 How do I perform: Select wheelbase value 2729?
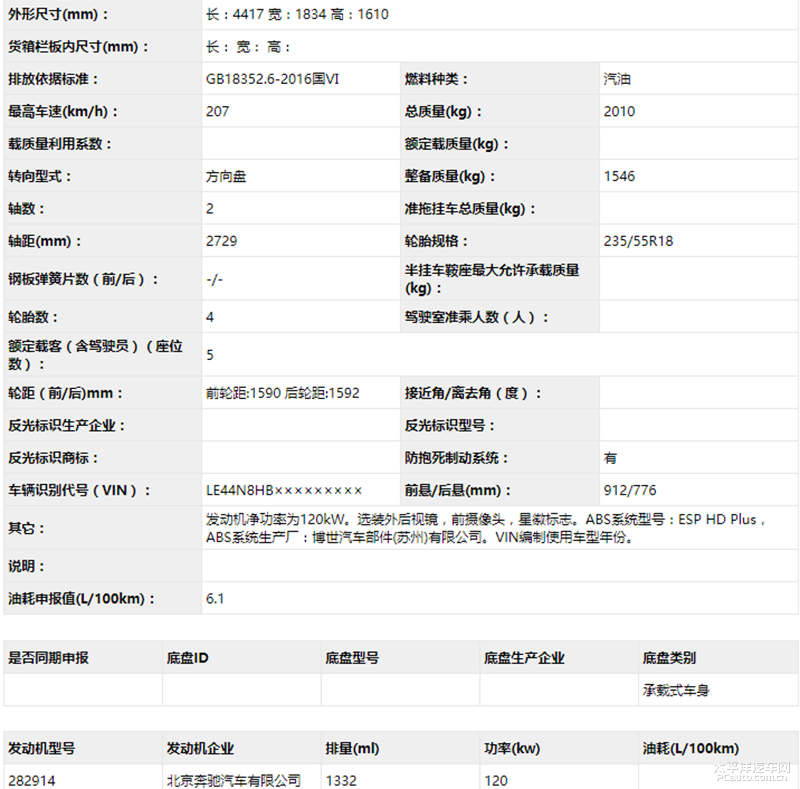(x=221, y=241)
